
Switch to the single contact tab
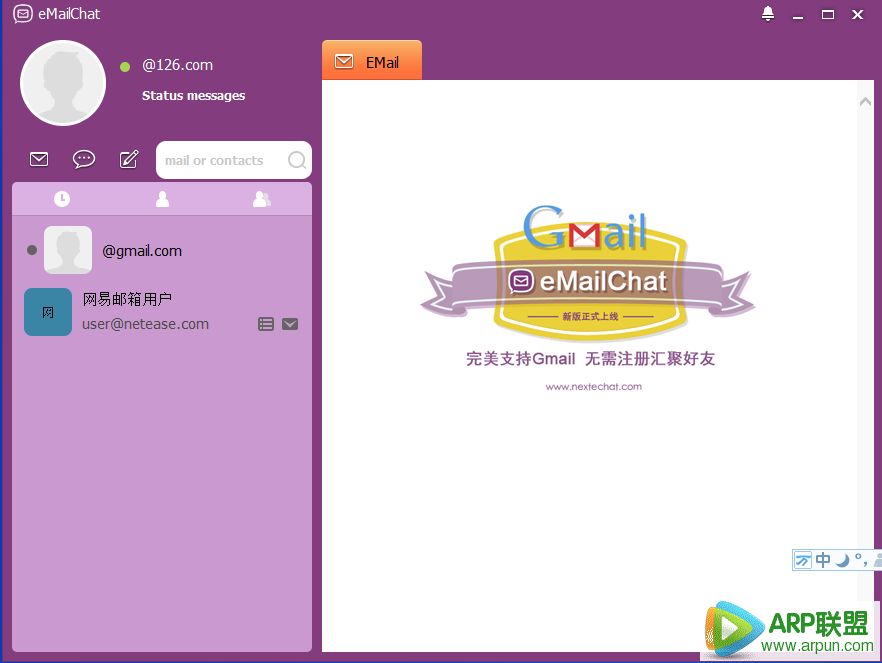[x=163, y=199]
